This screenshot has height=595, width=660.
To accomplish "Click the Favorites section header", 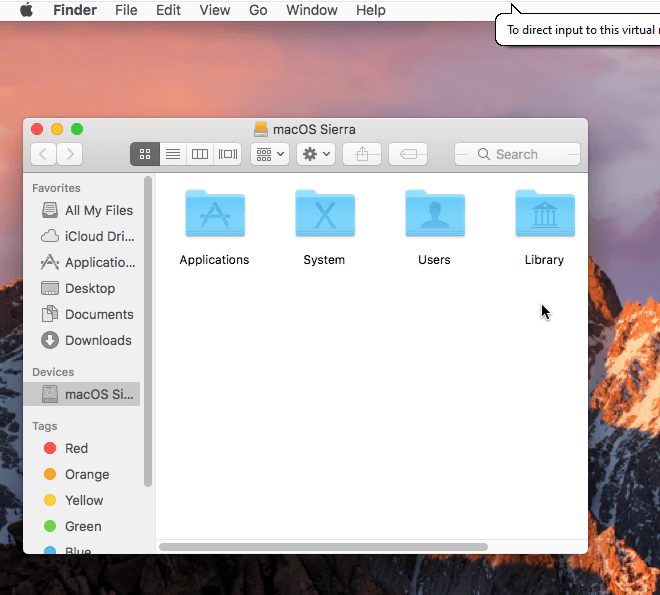I will coord(56,188).
